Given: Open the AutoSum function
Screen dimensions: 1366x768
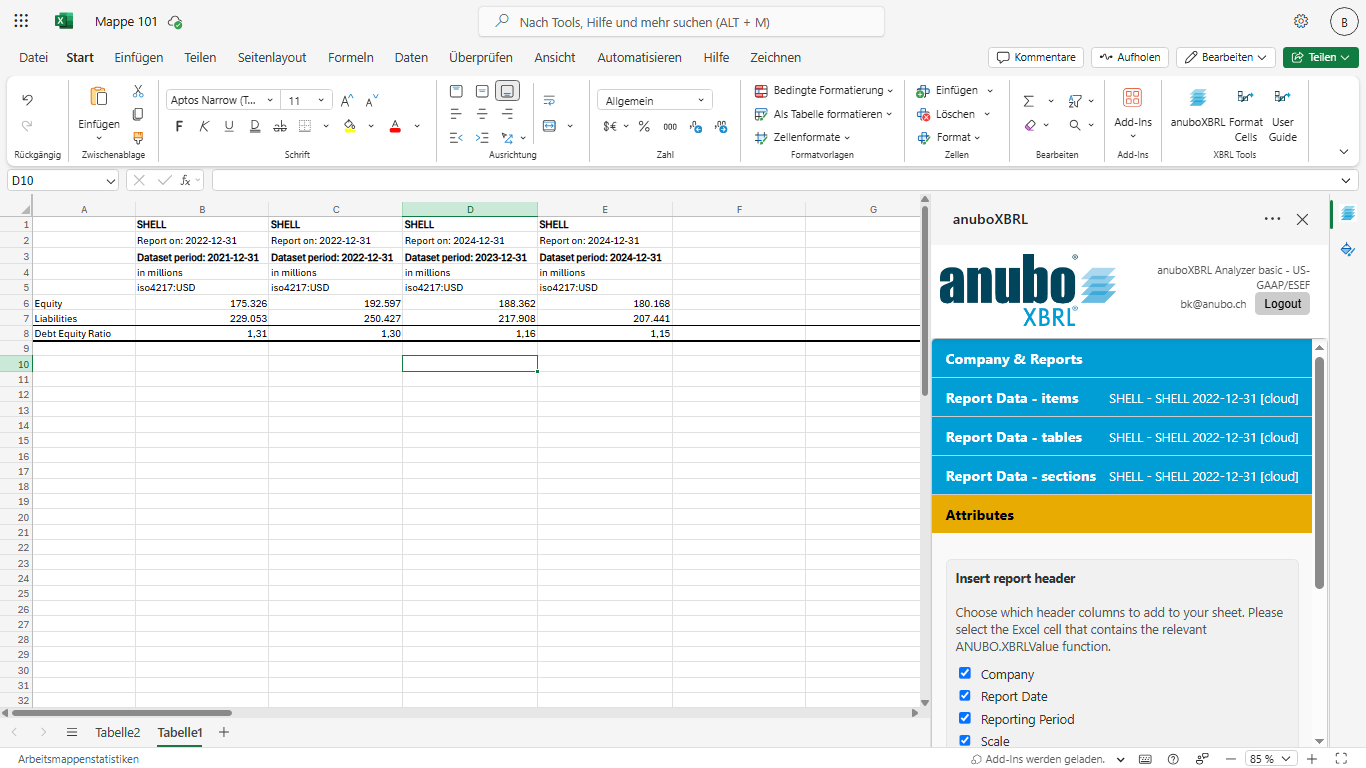Looking at the screenshot, I should coord(1029,101).
